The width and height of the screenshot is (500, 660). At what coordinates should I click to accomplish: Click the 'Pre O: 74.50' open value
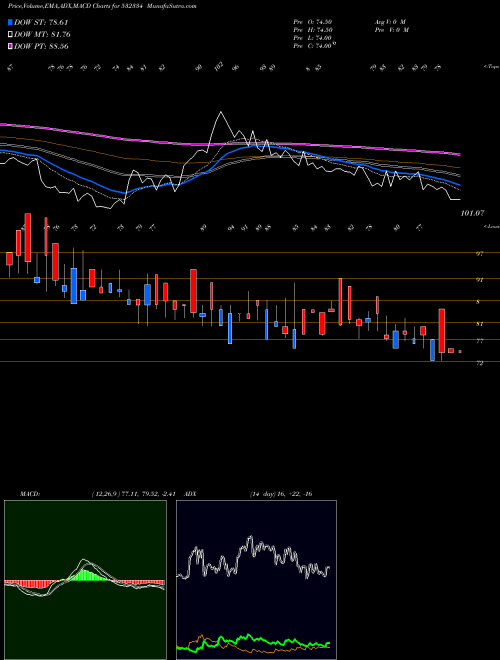click(x=313, y=22)
